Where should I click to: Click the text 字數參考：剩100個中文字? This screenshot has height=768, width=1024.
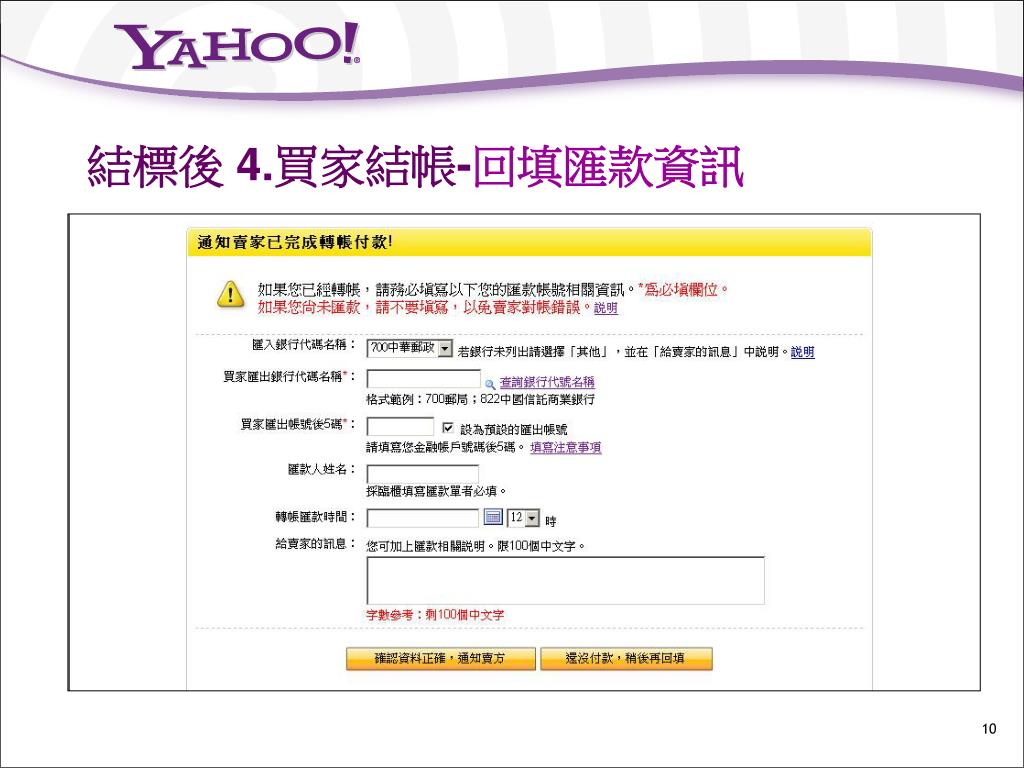[x=435, y=615]
